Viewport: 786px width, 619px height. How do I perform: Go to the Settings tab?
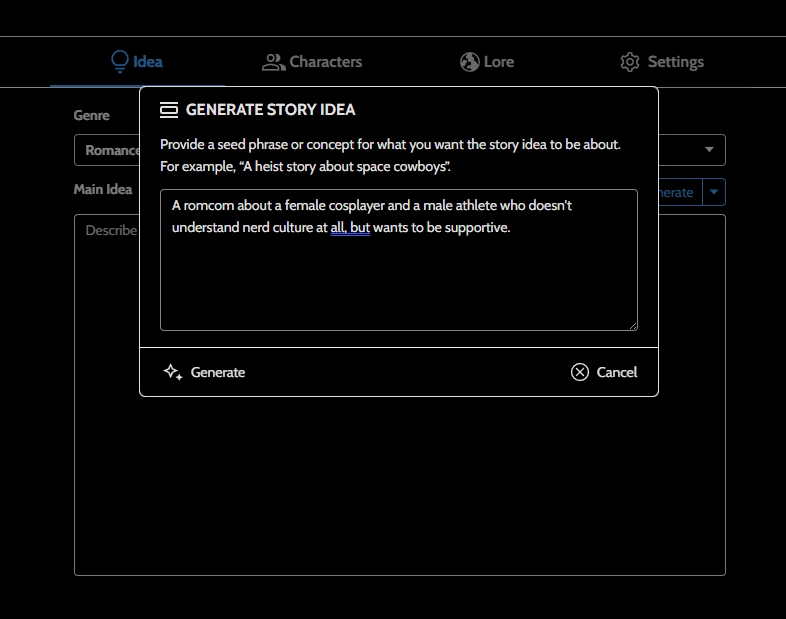click(675, 62)
